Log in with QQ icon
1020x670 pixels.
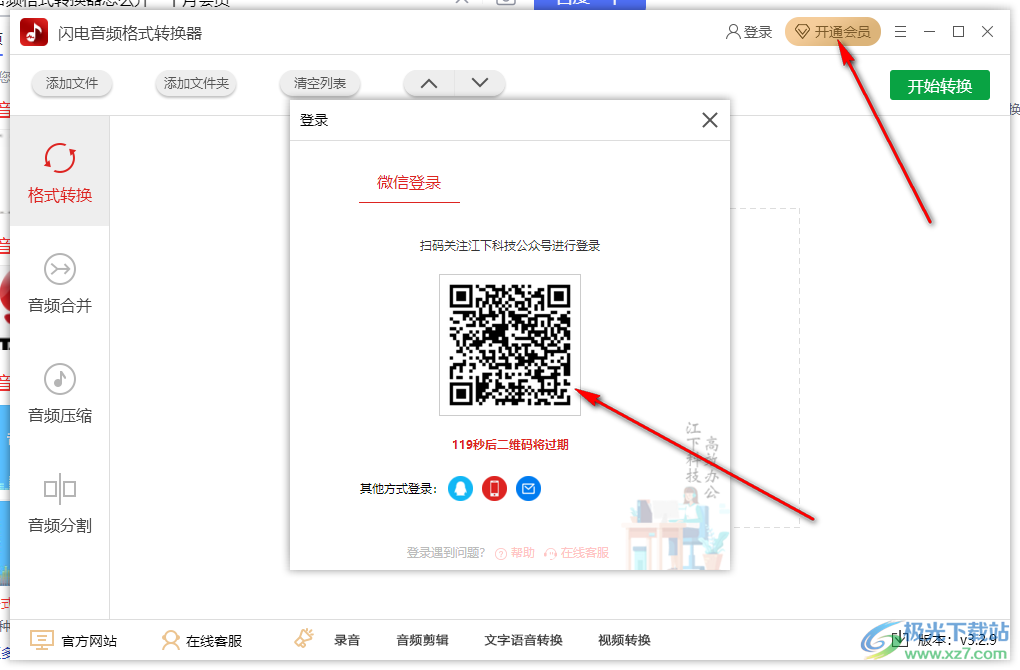[461, 489]
